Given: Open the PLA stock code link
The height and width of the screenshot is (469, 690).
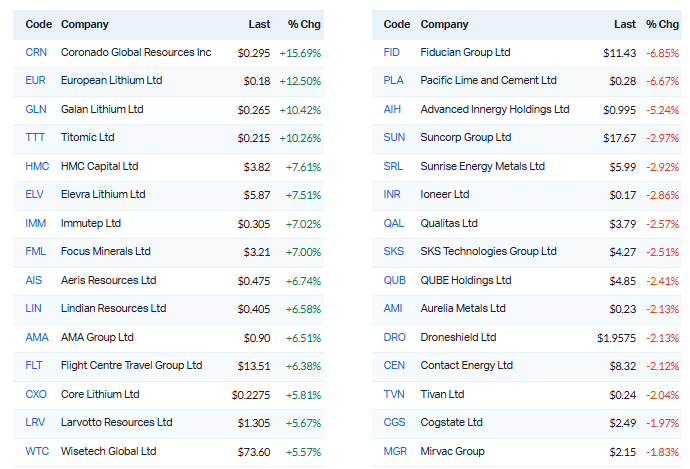Looking at the screenshot, I should tap(393, 81).
